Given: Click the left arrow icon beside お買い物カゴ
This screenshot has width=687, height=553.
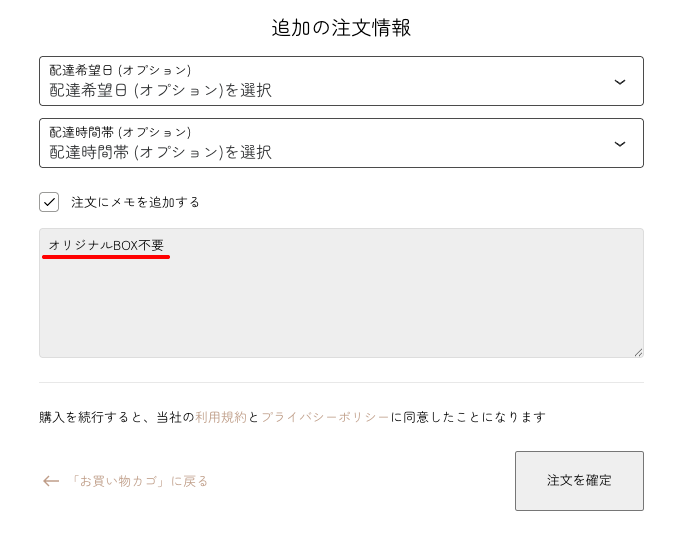Looking at the screenshot, I should (x=51, y=481).
